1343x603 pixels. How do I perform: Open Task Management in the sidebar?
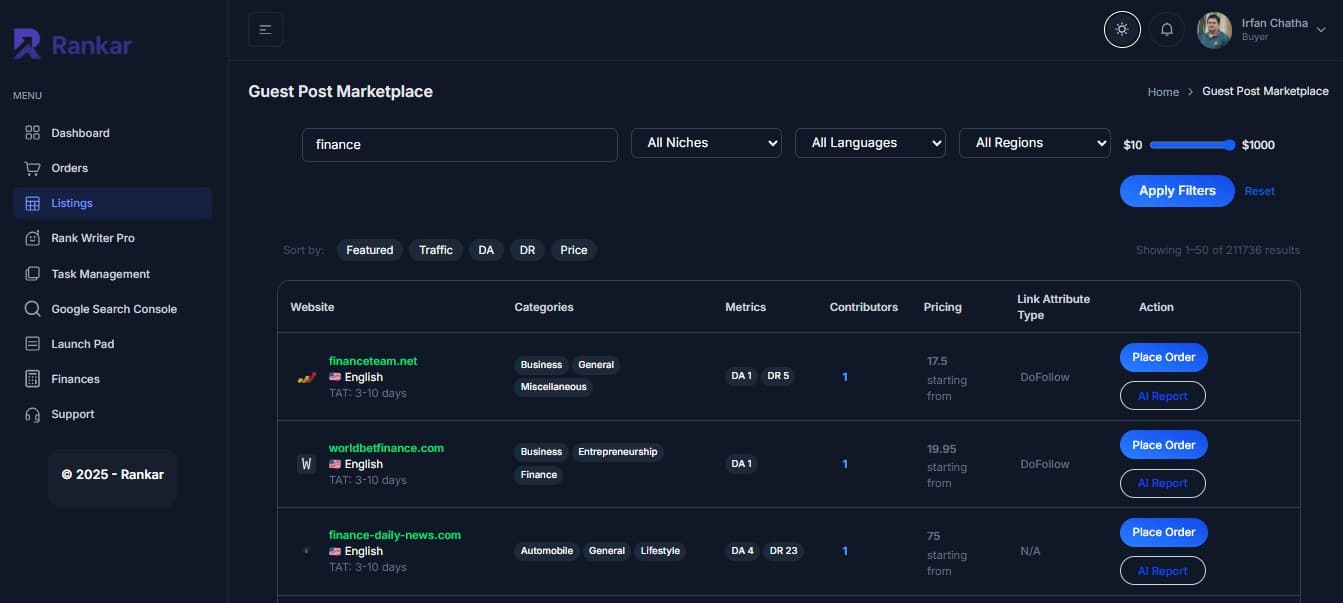click(x=99, y=273)
